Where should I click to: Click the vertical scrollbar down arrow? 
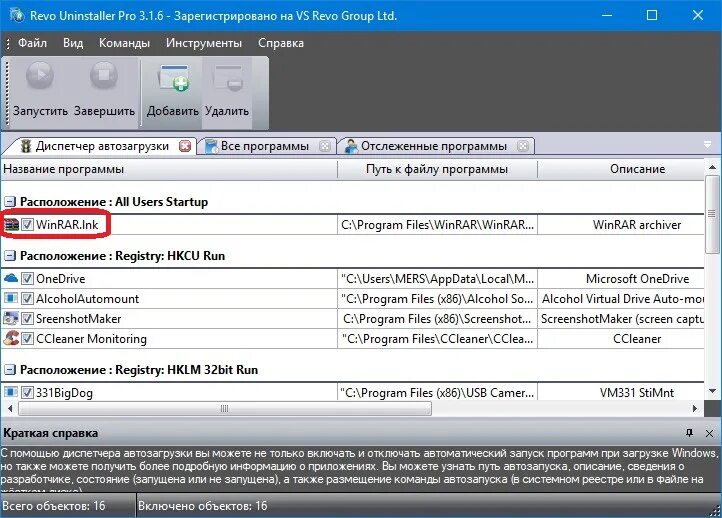[712, 392]
